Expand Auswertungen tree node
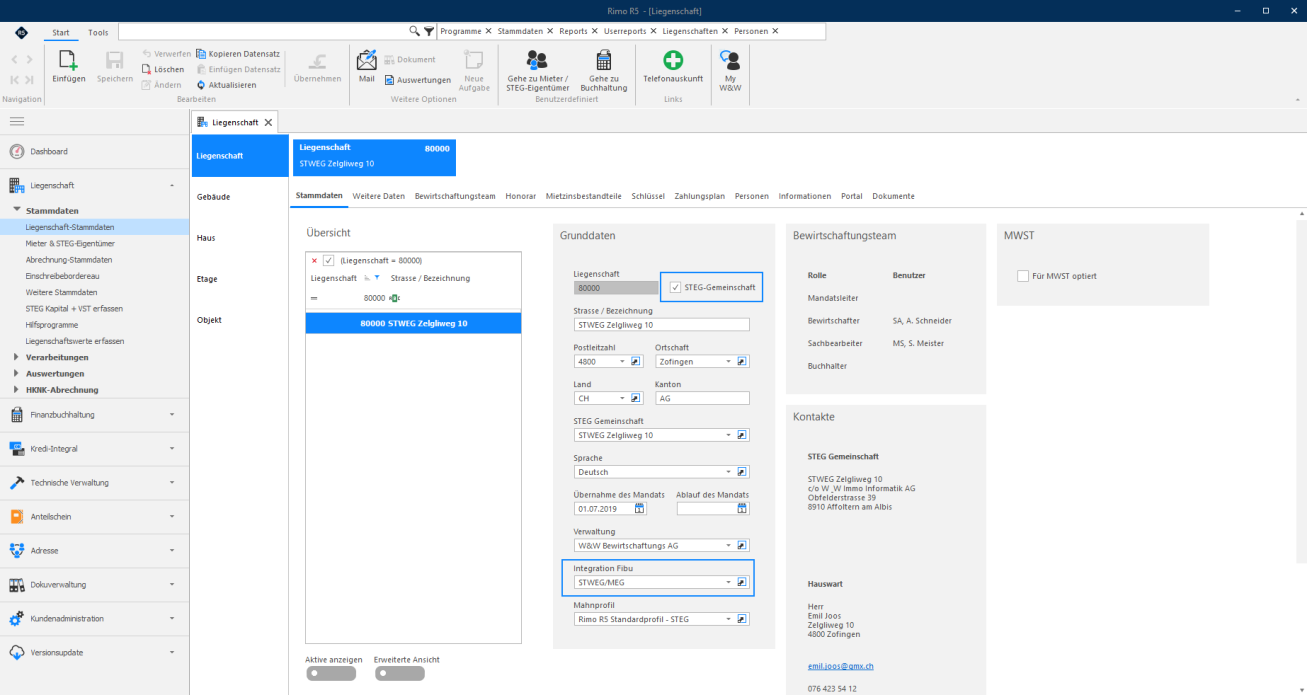The height and width of the screenshot is (695, 1307). pyautogui.click(x=16, y=373)
